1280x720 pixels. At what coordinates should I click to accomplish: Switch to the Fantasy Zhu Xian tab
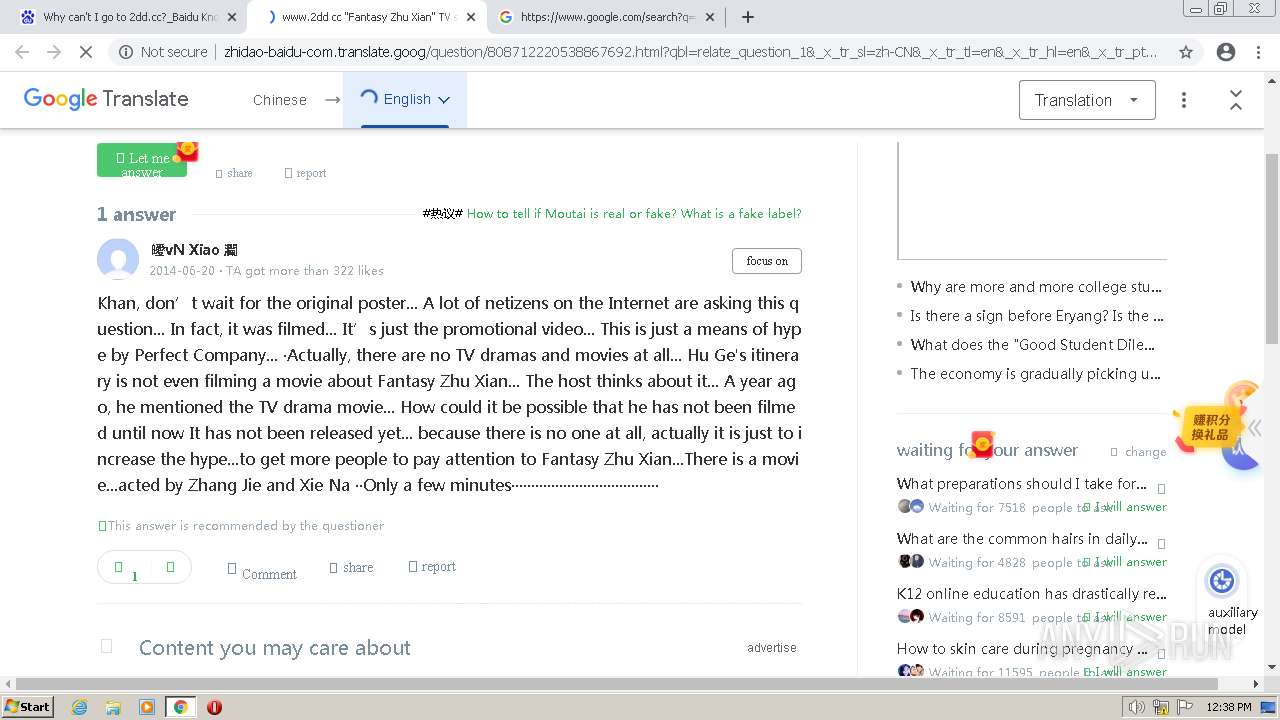(367, 17)
